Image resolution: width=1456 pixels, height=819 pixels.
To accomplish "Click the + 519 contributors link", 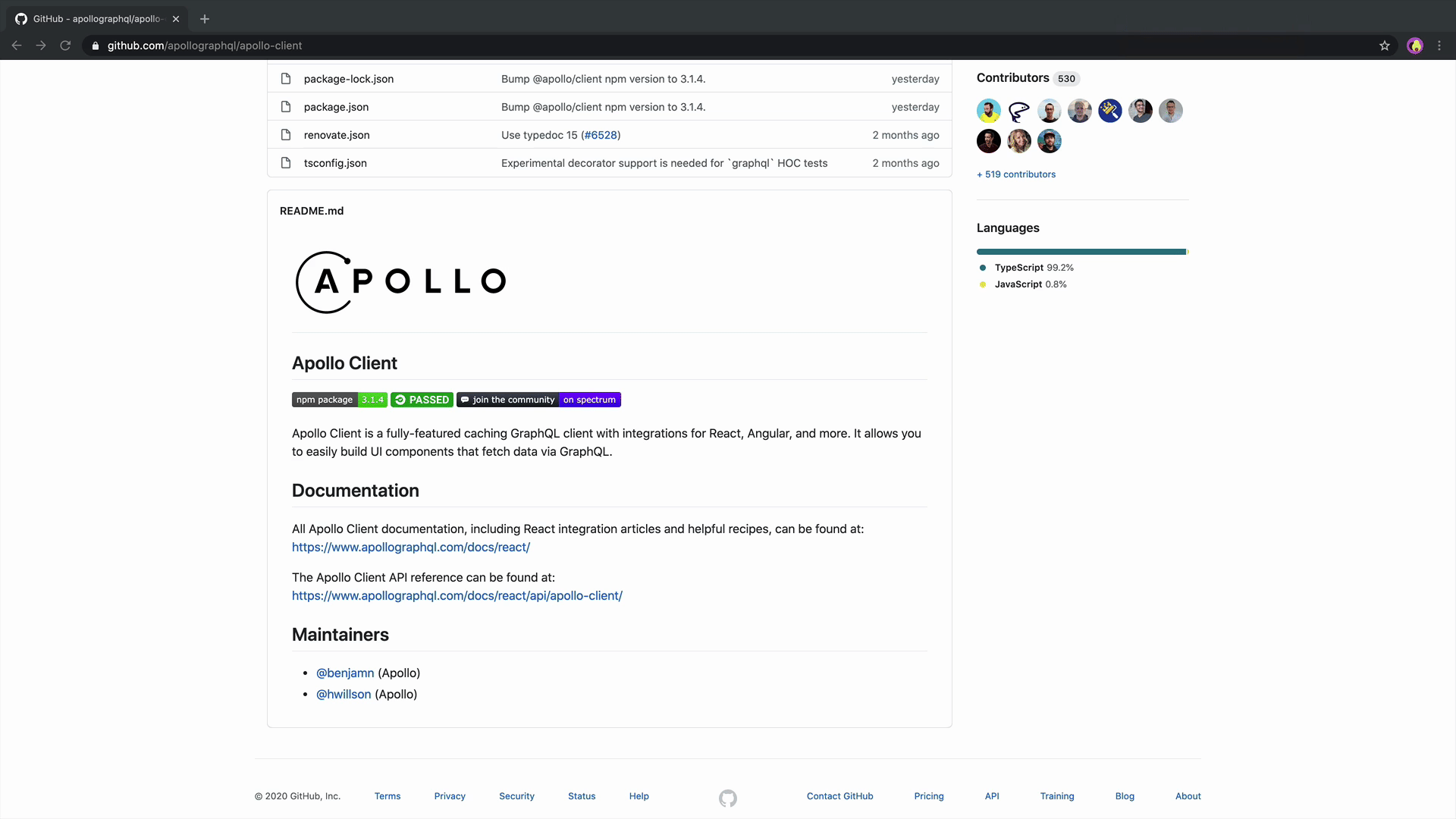I will tap(1016, 174).
